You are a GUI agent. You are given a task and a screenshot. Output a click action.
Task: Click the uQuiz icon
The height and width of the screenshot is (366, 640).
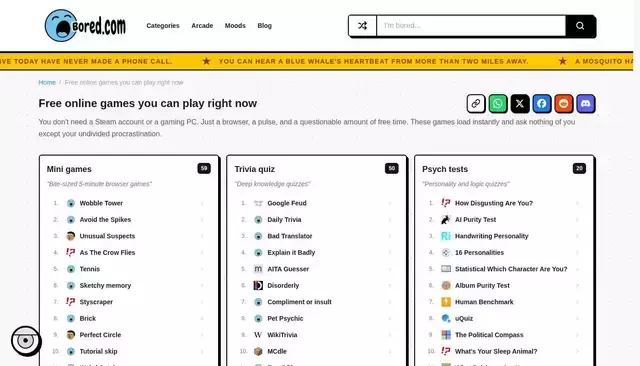click(x=446, y=318)
